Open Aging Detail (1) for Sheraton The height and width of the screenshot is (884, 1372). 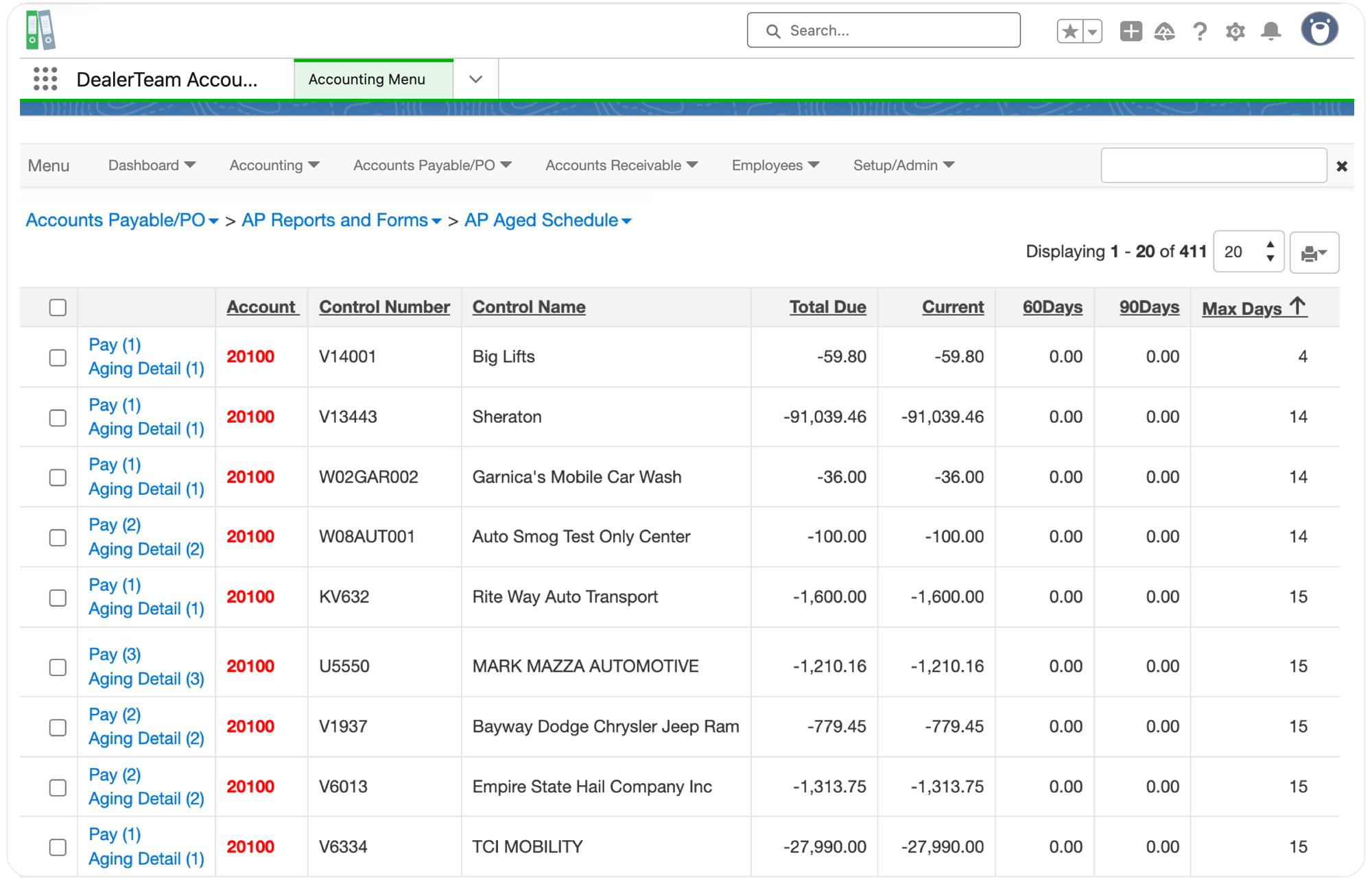point(146,429)
